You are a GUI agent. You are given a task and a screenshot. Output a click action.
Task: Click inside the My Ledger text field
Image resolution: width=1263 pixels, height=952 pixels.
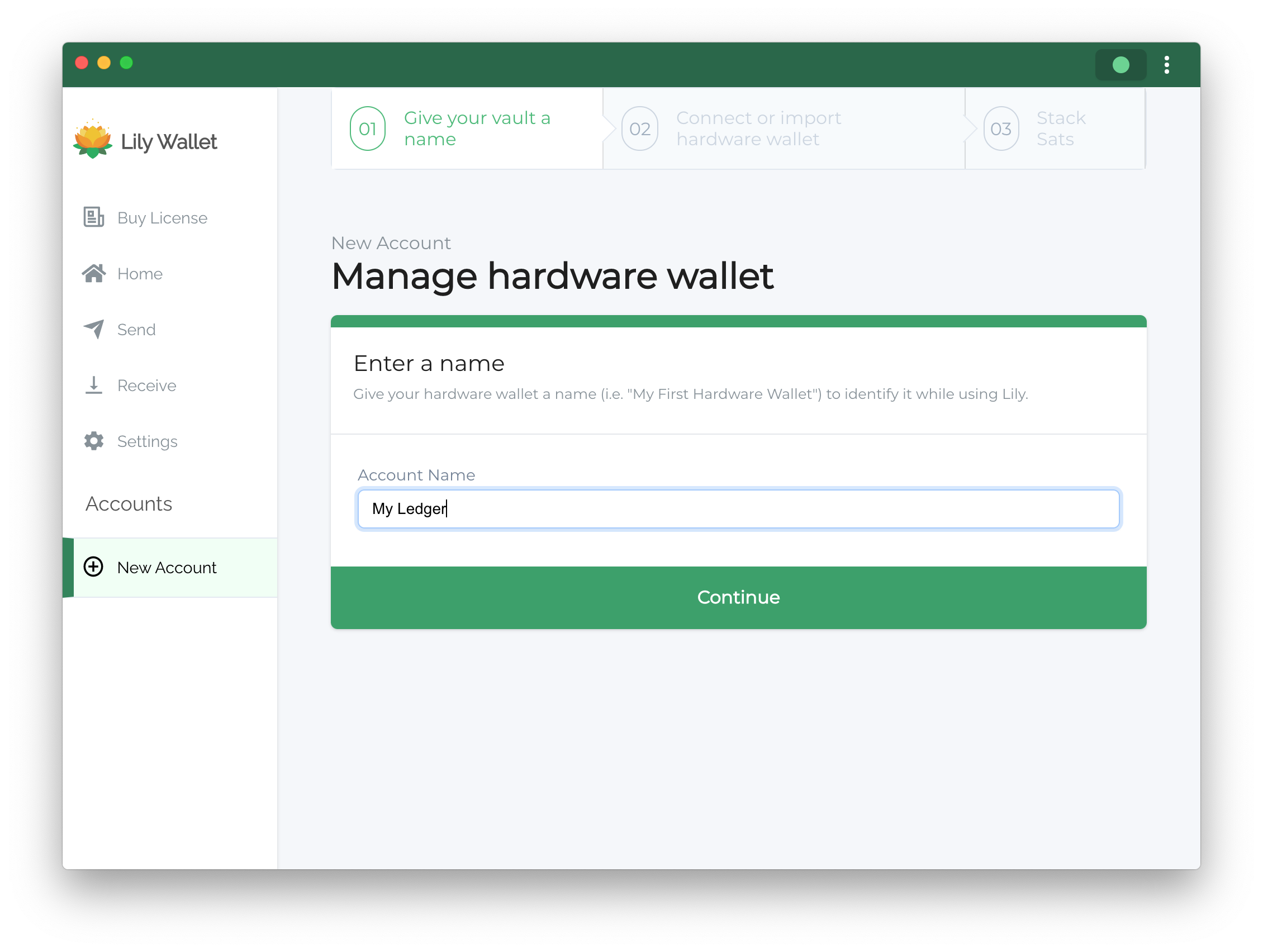coord(737,508)
